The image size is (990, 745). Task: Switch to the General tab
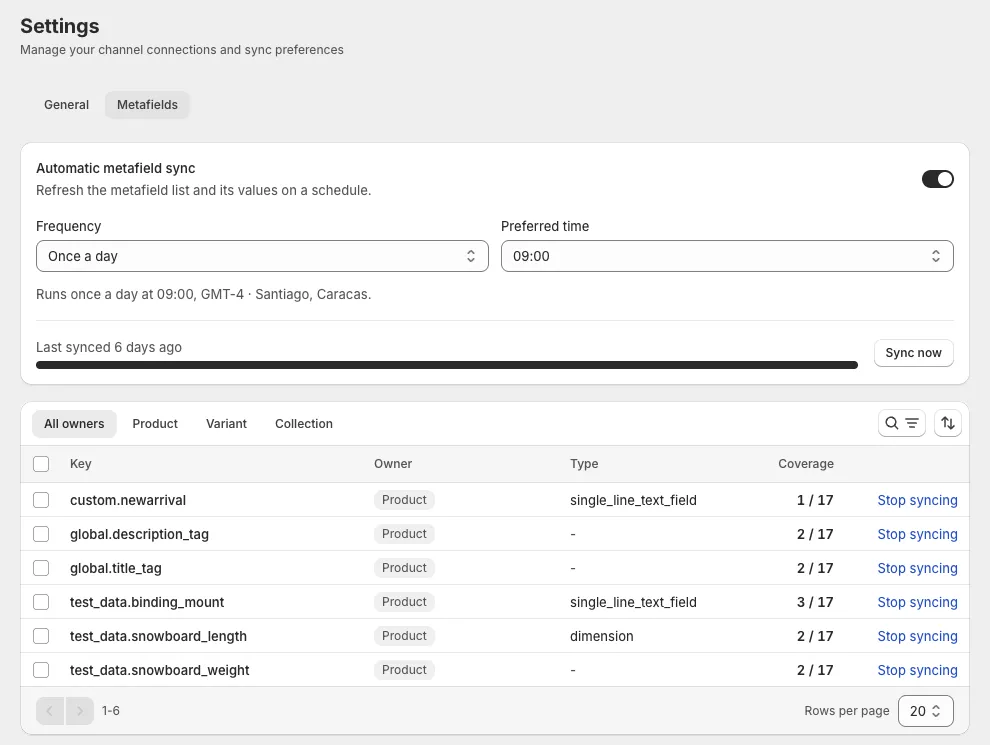pos(66,105)
